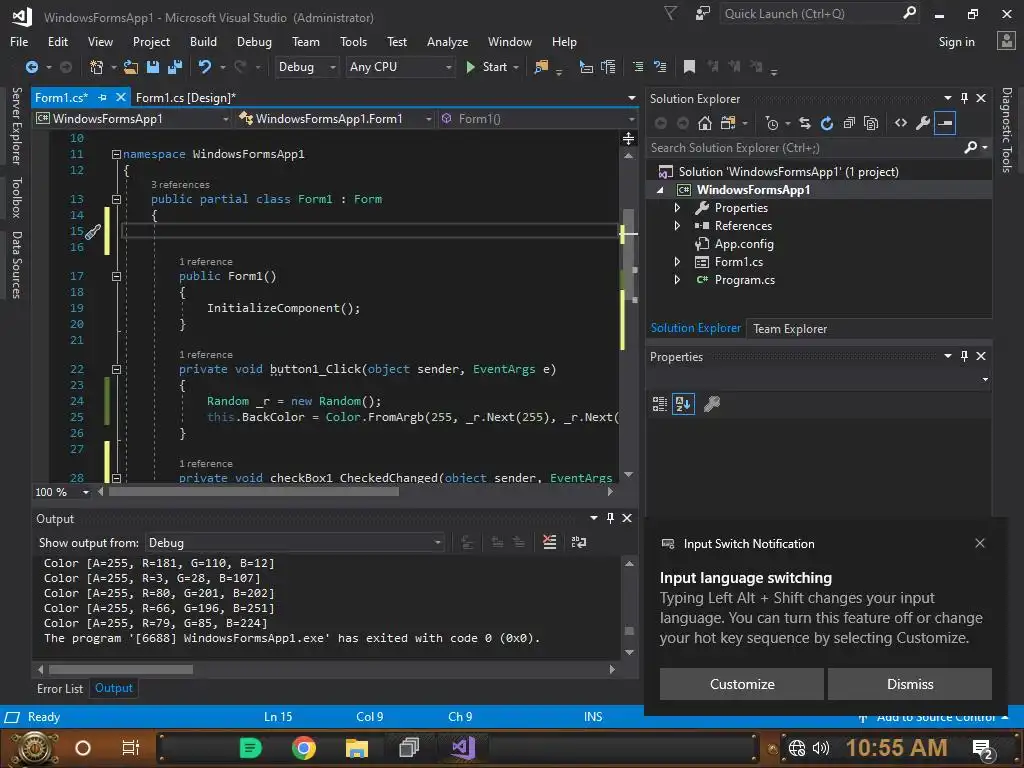This screenshot has height=768, width=1024.
Task: Click the uncomment selected lines icon
Action: [x=660, y=67]
